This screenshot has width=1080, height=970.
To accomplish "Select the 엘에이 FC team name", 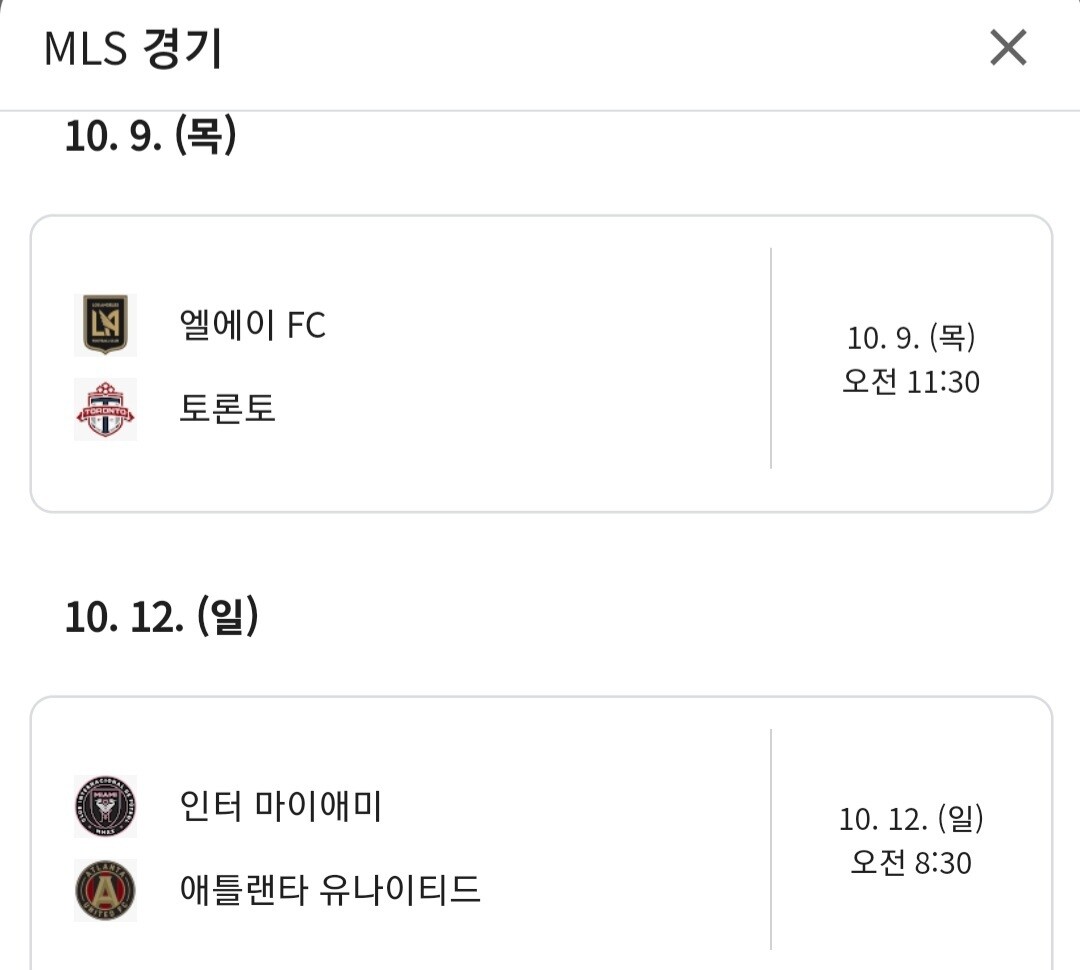I will 252,325.
